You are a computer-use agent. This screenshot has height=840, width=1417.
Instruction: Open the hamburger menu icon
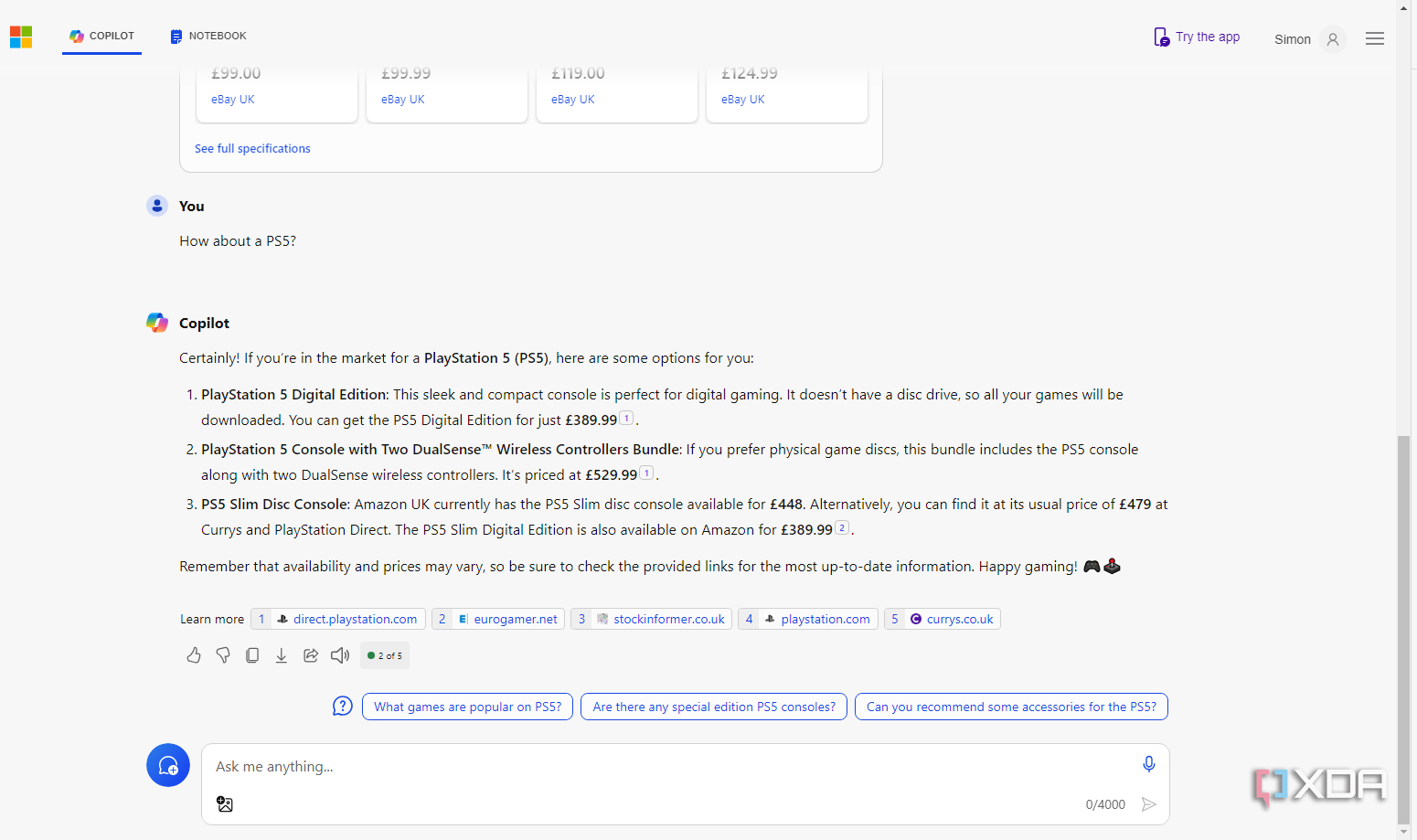pos(1374,38)
